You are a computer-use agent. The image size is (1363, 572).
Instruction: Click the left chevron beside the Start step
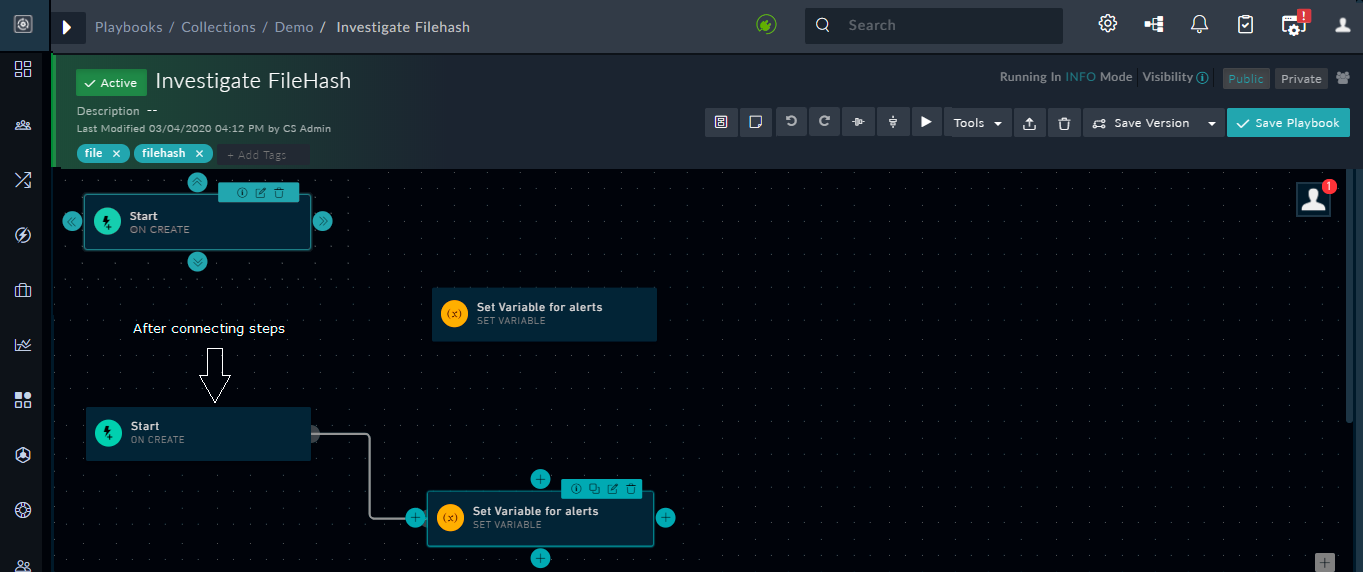pos(72,221)
